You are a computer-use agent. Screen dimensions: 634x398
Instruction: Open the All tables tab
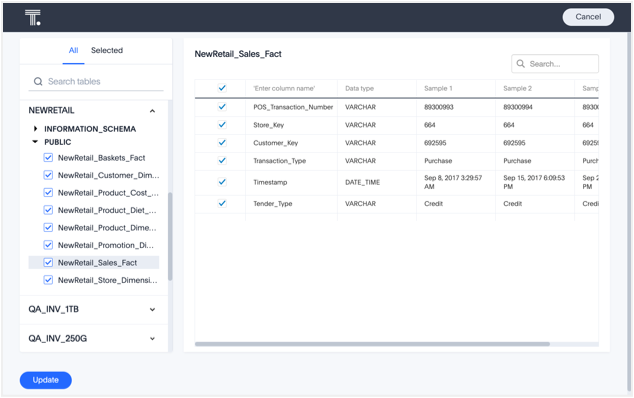pyautogui.click(x=73, y=51)
